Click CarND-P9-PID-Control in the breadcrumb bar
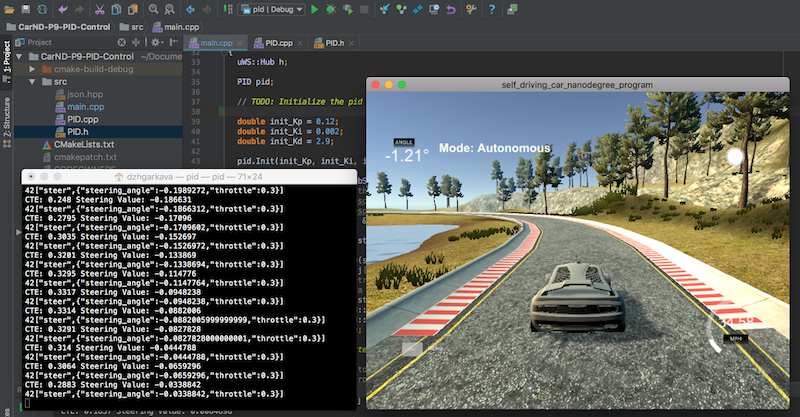The height and width of the screenshot is (417, 800). (58, 27)
